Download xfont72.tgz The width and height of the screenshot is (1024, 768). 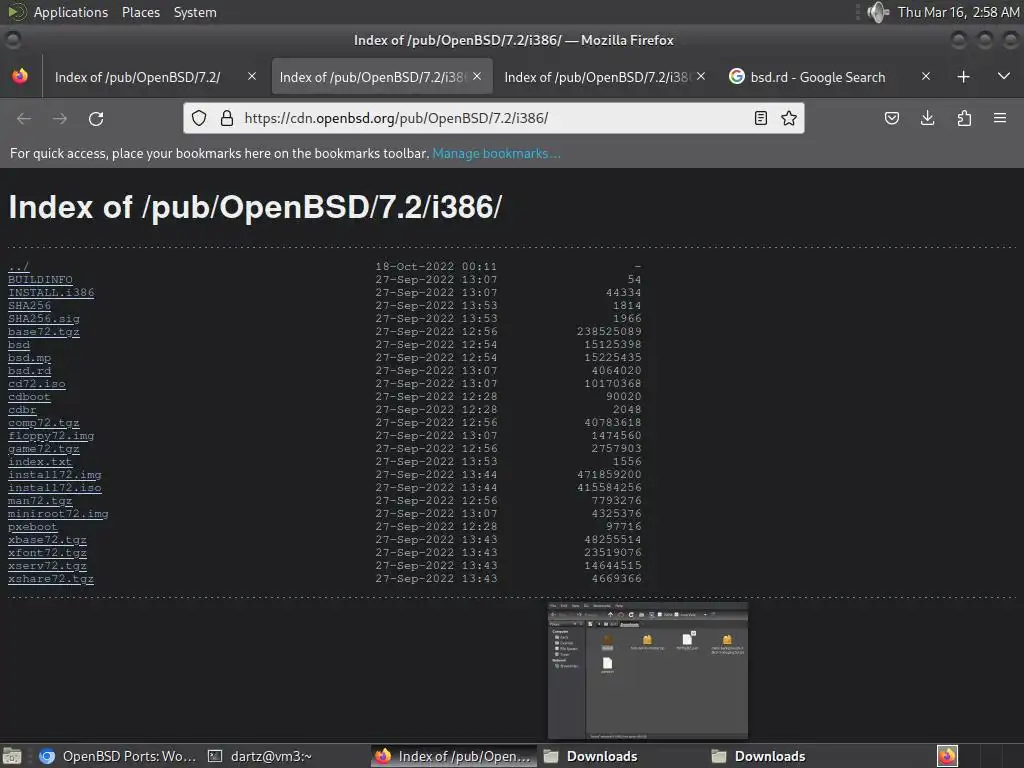[47, 552]
